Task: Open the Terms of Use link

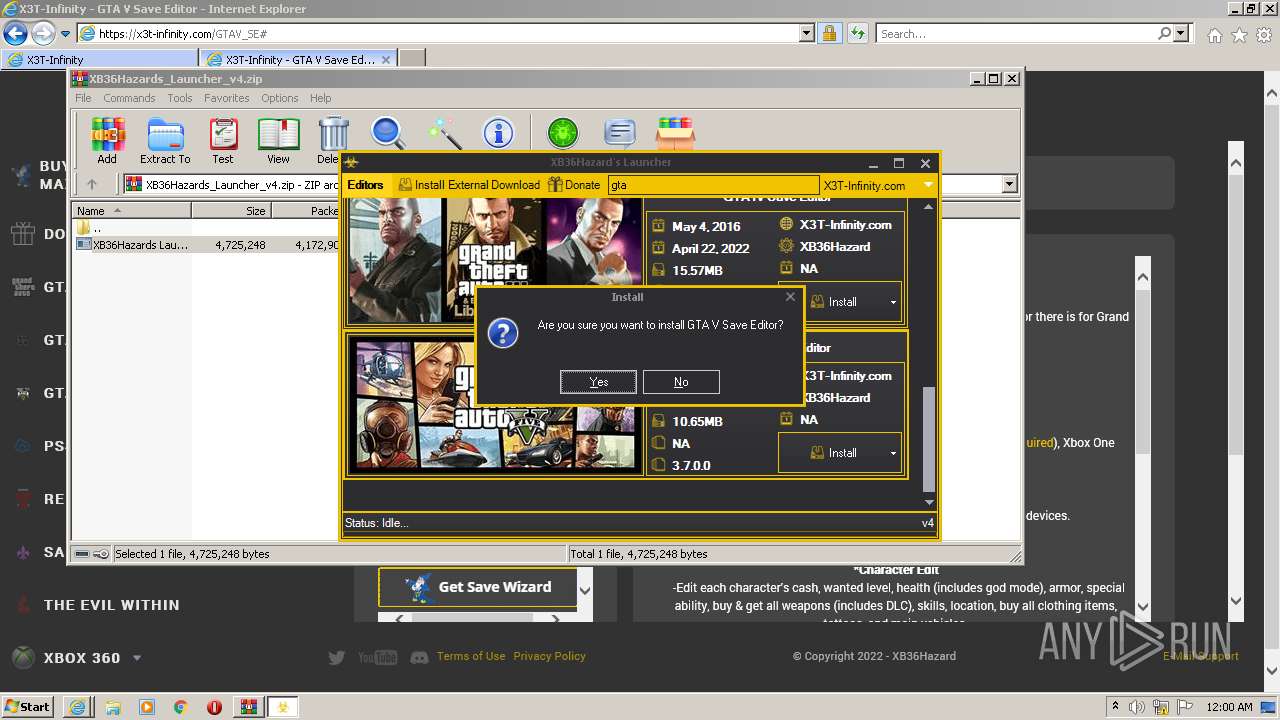Action: point(471,656)
